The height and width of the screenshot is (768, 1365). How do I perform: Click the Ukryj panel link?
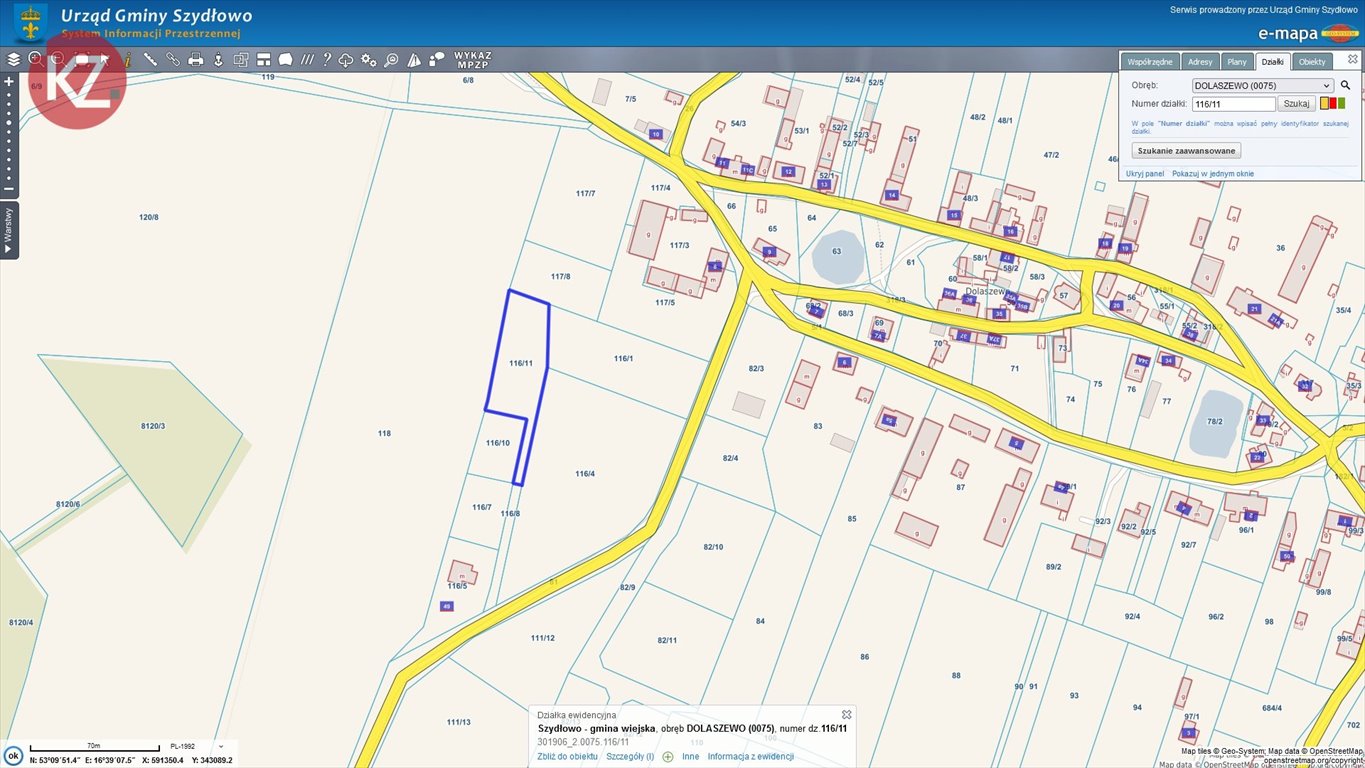click(1145, 174)
